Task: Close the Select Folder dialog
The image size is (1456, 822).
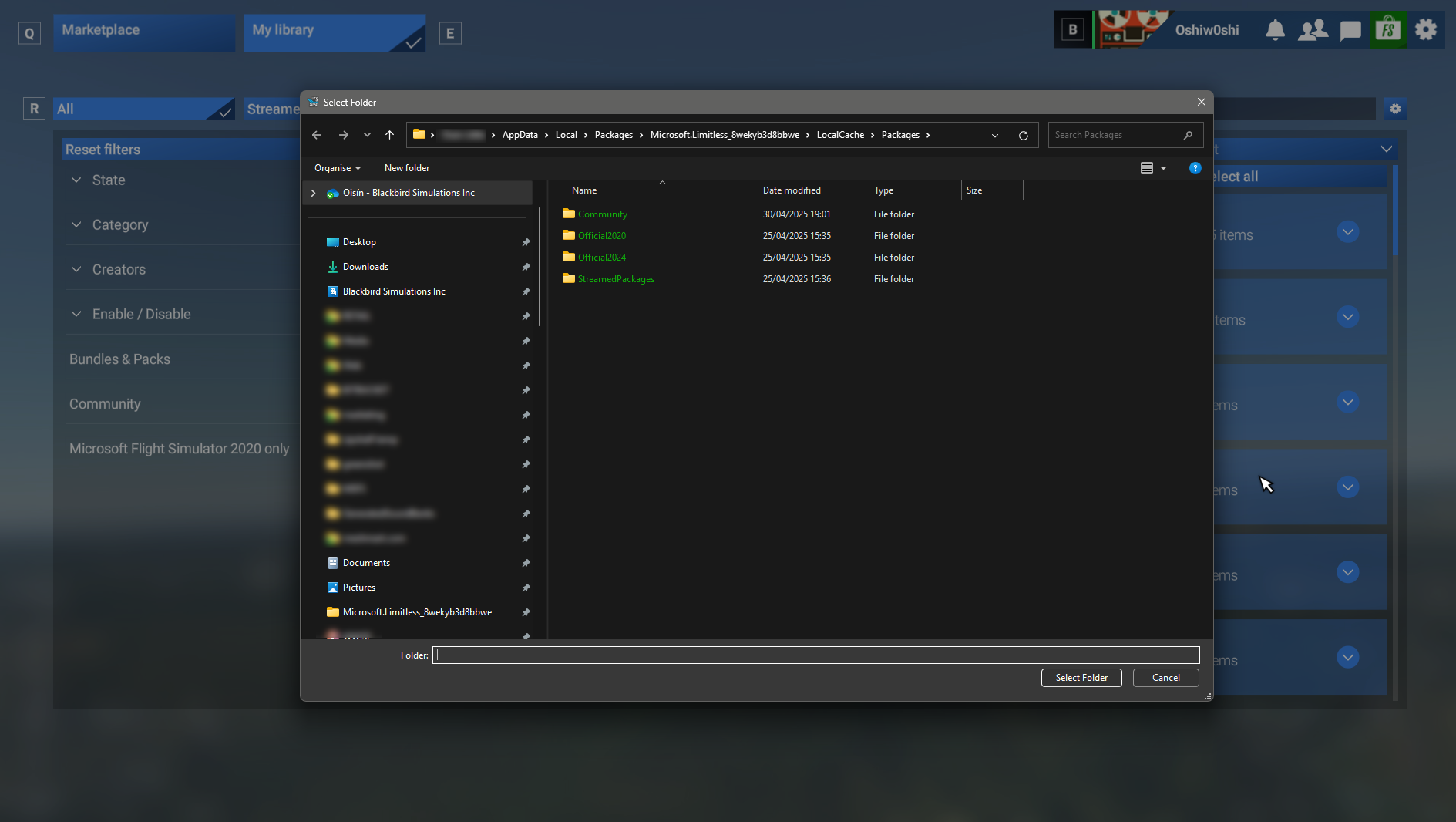Action: click(x=1201, y=102)
